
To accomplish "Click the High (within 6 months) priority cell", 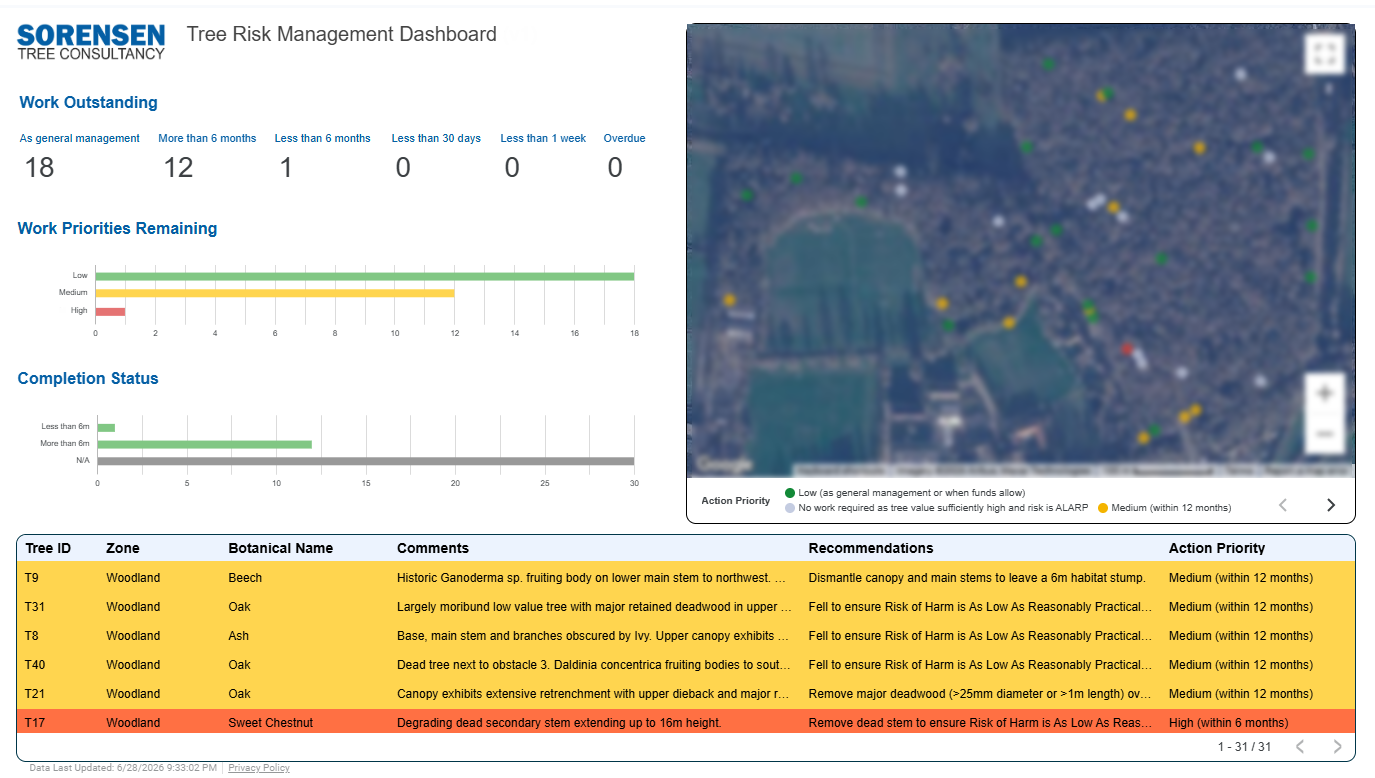I will coord(1229,723).
